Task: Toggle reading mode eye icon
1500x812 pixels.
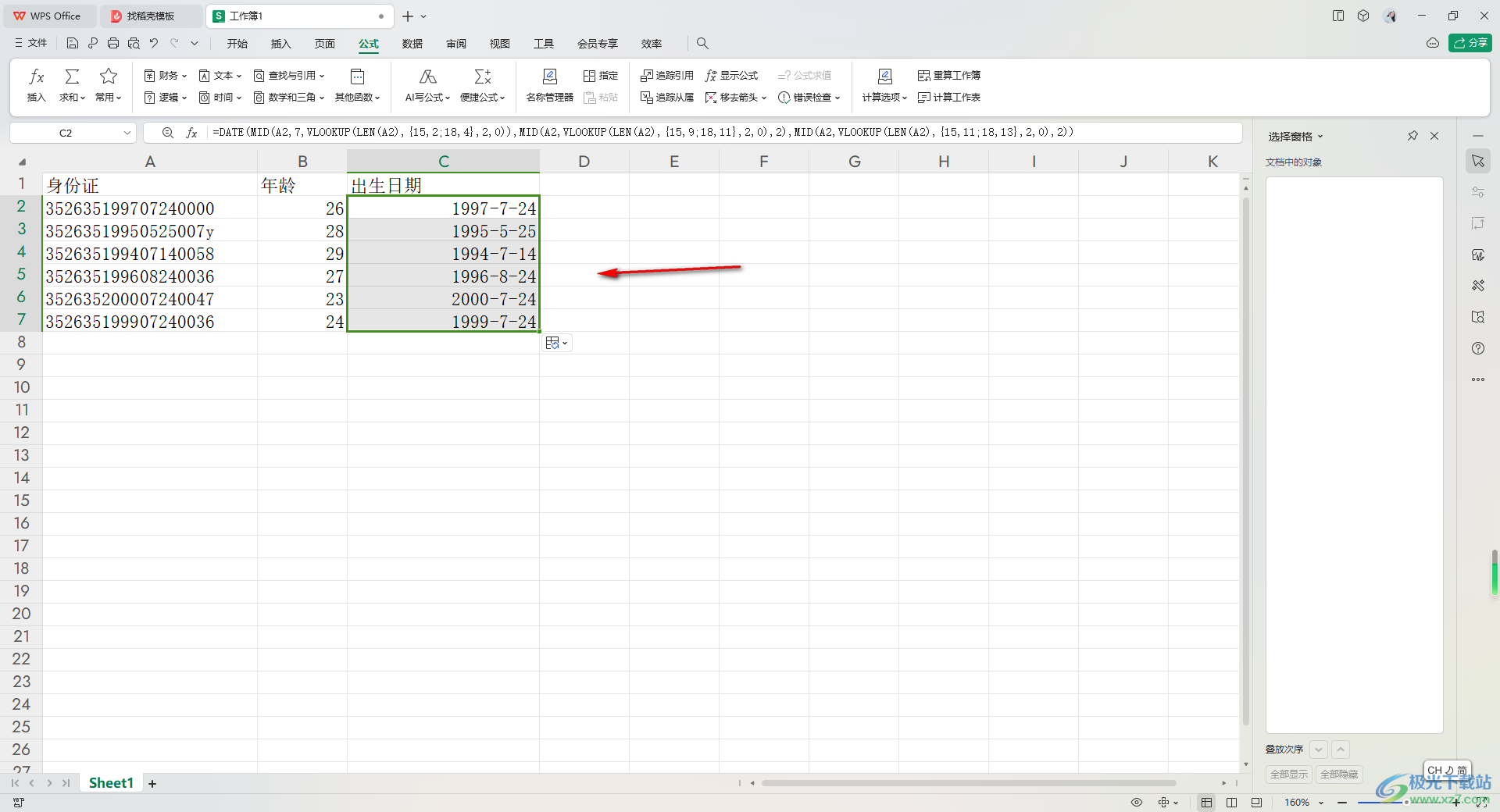Action: coord(1137,803)
